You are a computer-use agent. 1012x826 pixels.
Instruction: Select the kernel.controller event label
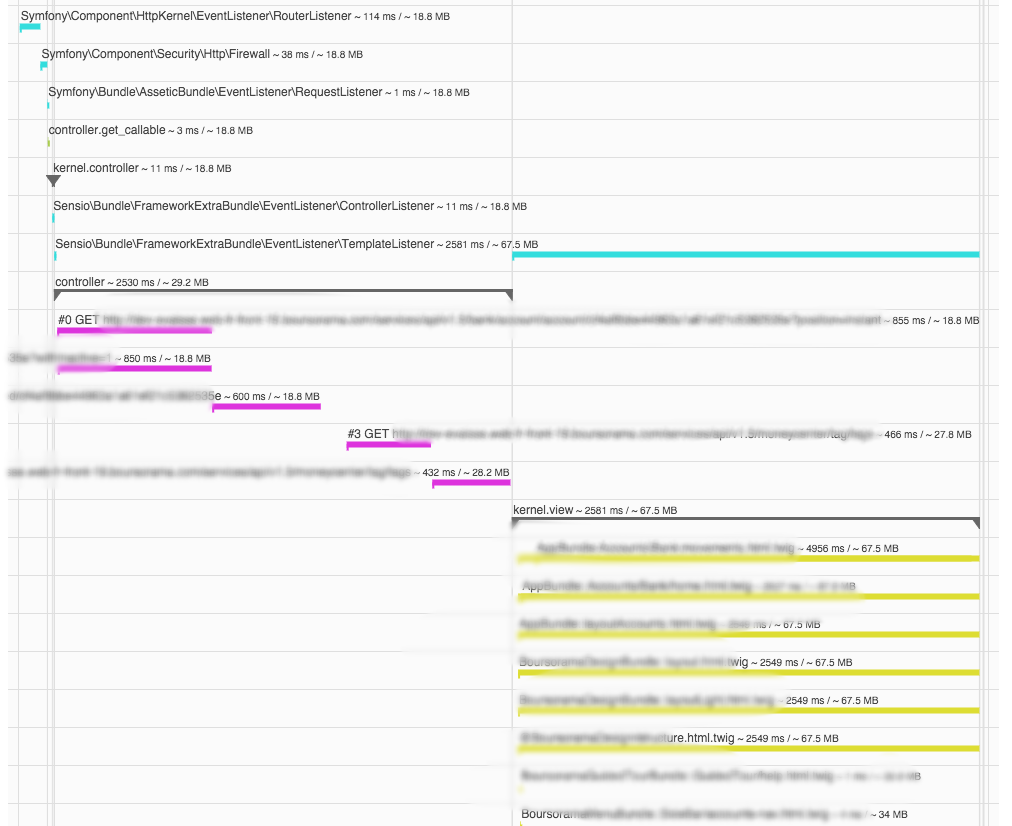[x=96, y=168]
